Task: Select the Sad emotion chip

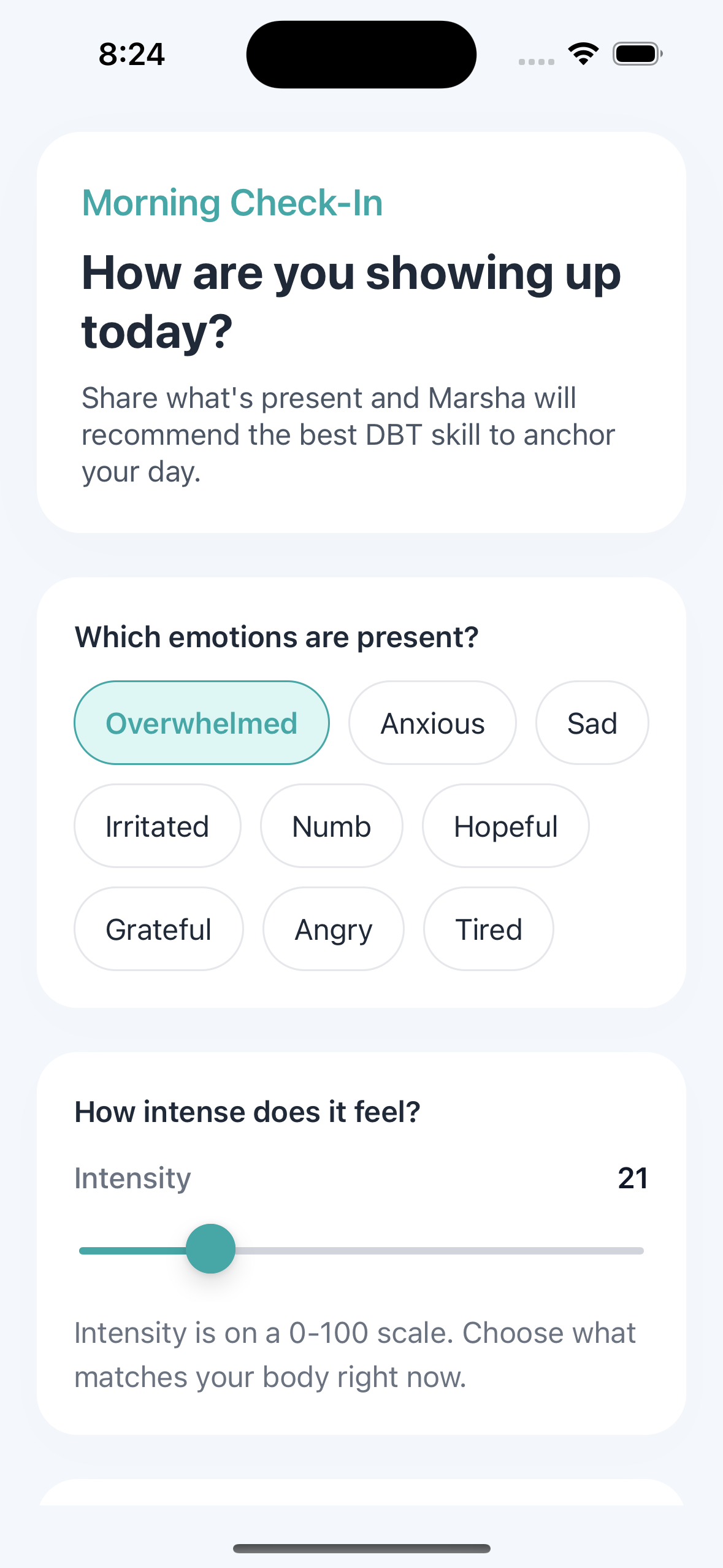Action: [x=592, y=723]
